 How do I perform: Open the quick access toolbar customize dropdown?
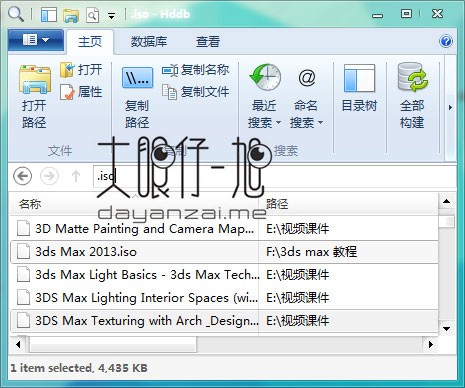coord(111,16)
